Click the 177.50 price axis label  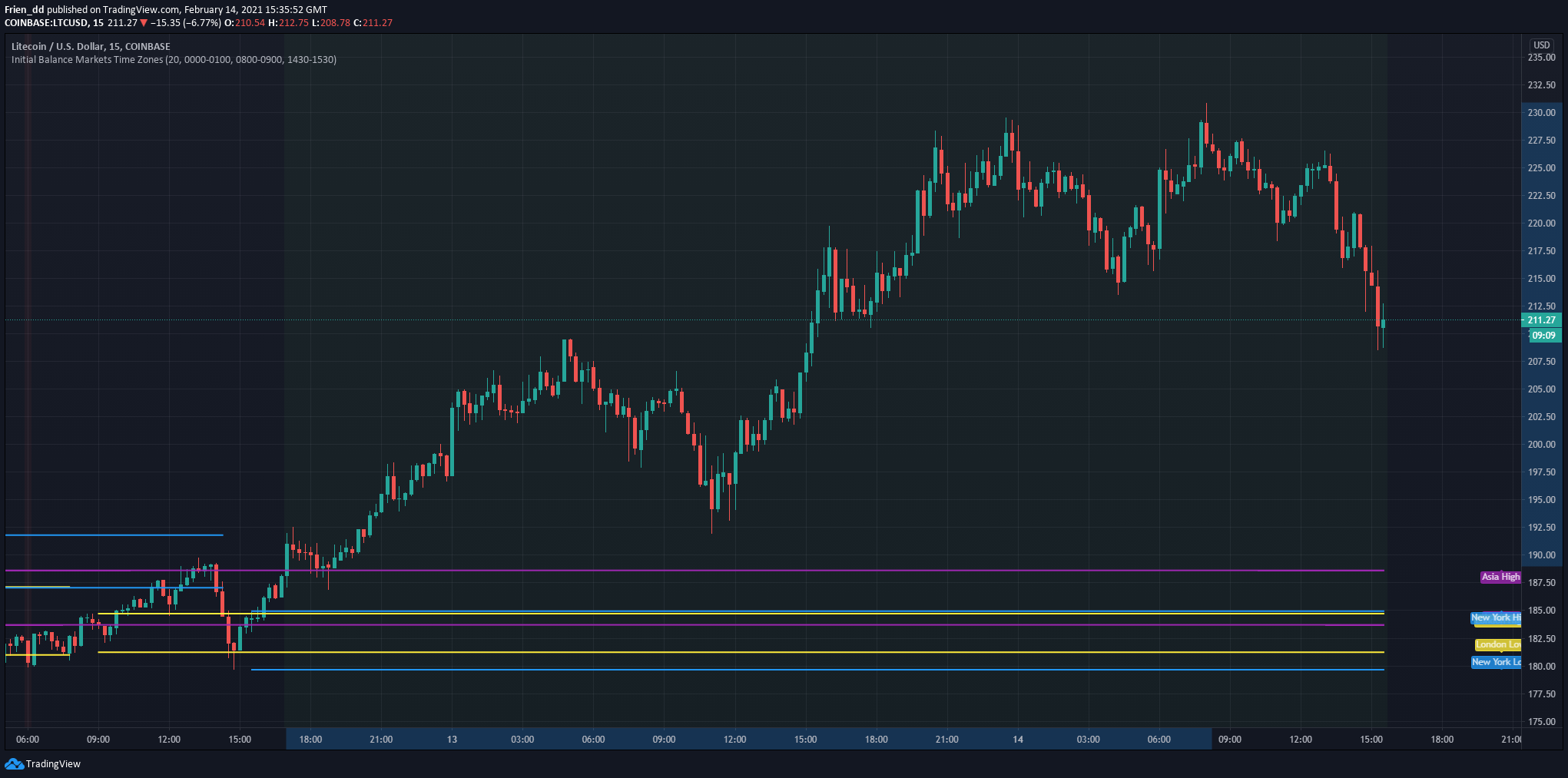tap(1542, 694)
